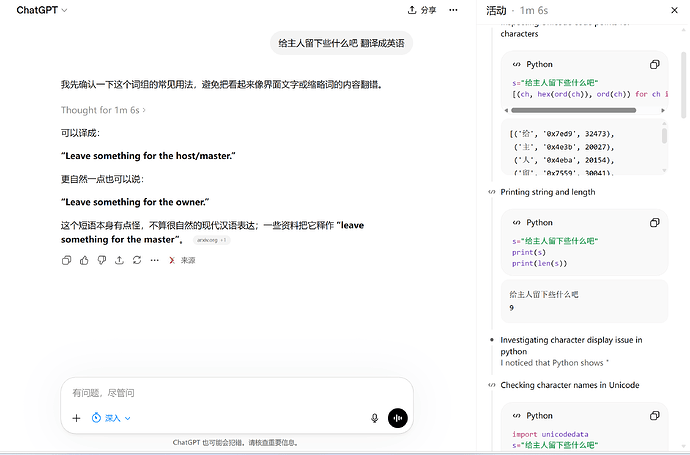Click the 活动 panel title
Screen dimensions: 690x455
coord(496,11)
